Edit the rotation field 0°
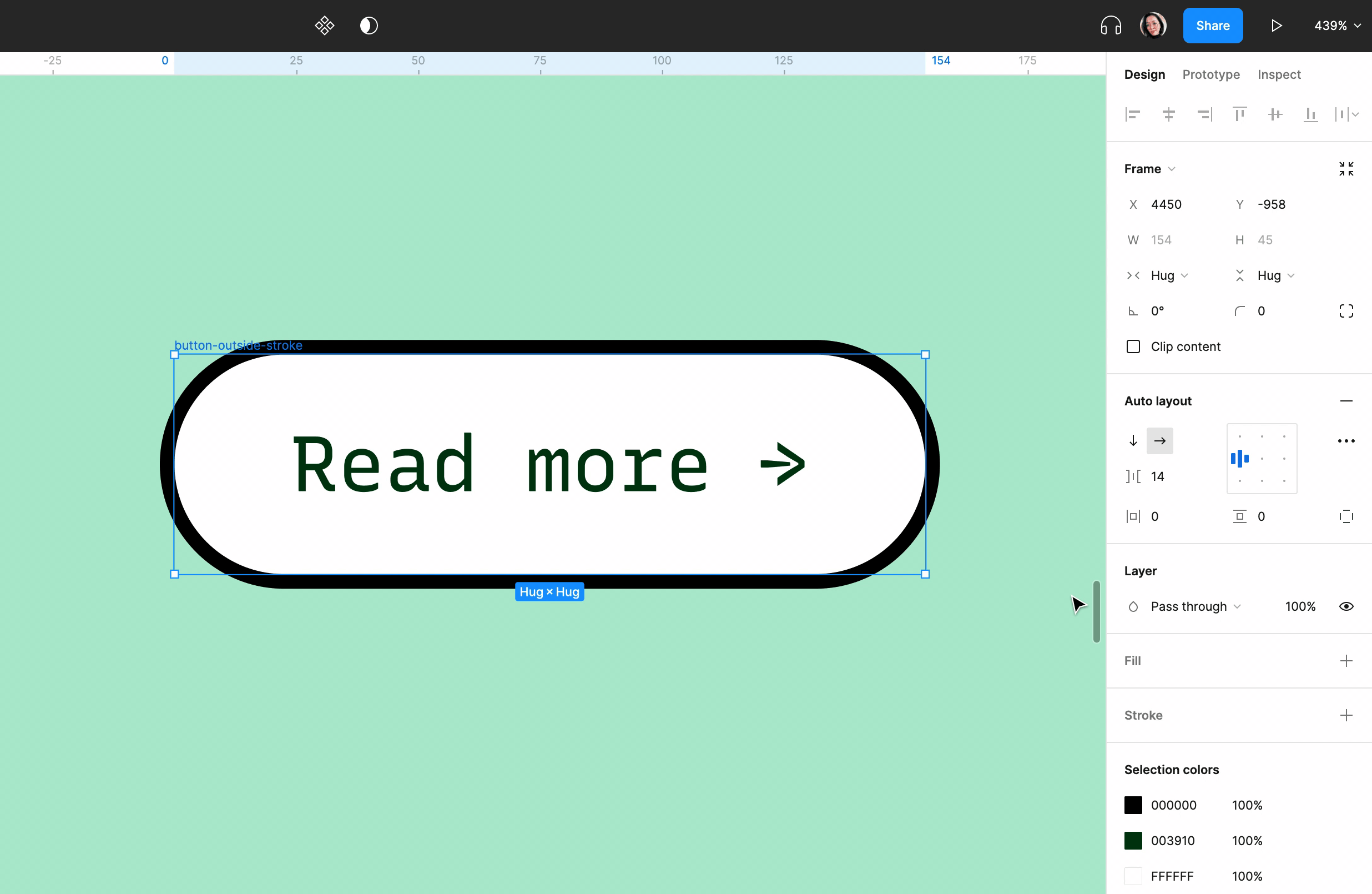The image size is (1372, 894). (x=1158, y=312)
